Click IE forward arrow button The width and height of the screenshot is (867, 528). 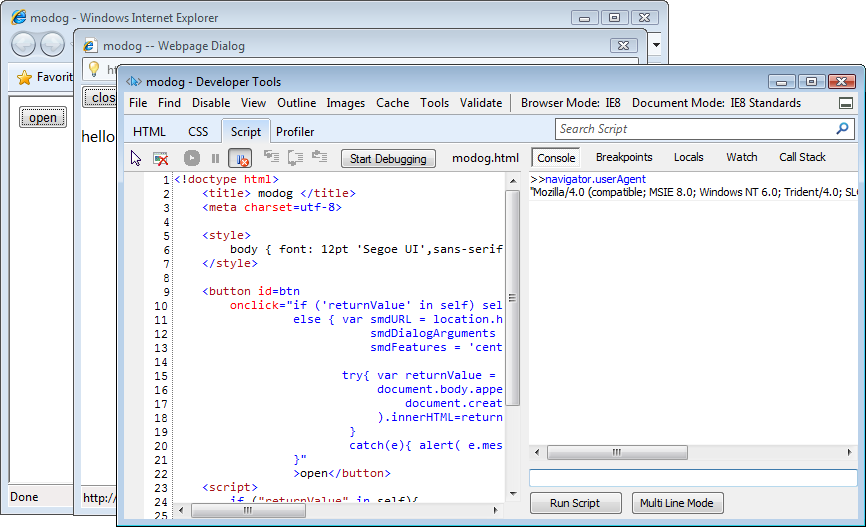pyautogui.click(x=53, y=45)
